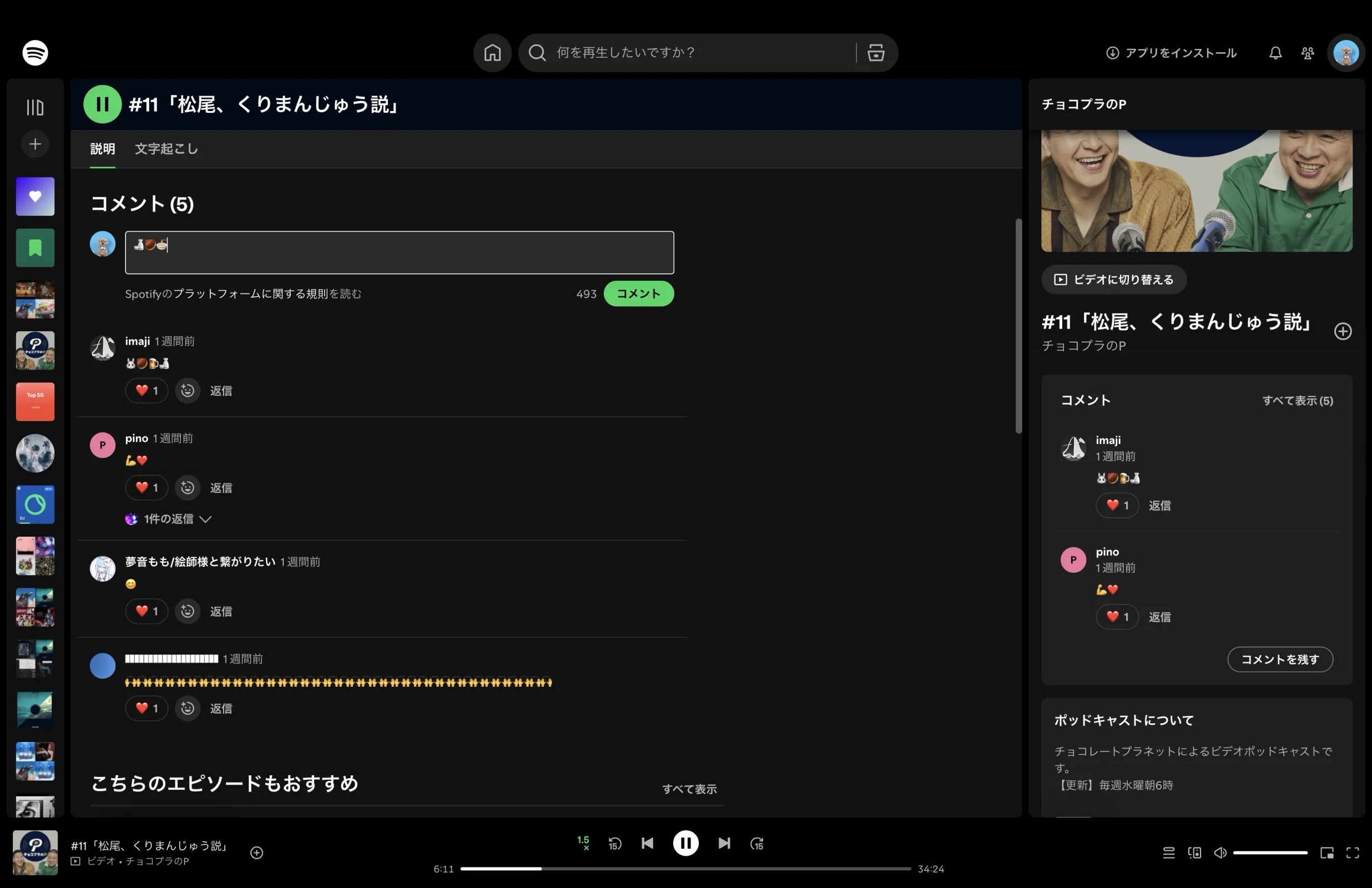Like pino's comment in main list
The image size is (1372, 888).
pyautogui.click(x=147, y=488)
